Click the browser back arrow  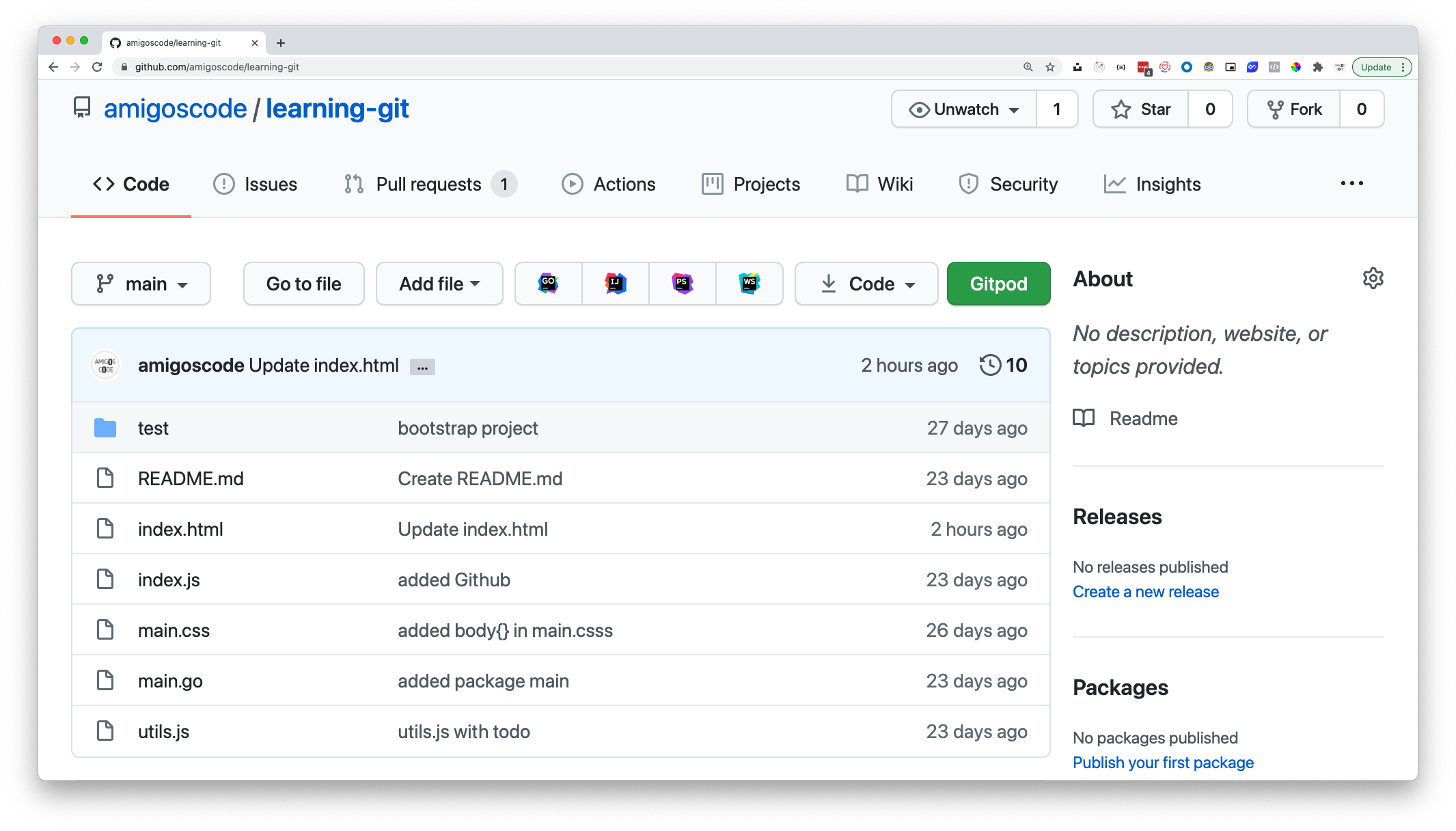[x=53, y=67]
